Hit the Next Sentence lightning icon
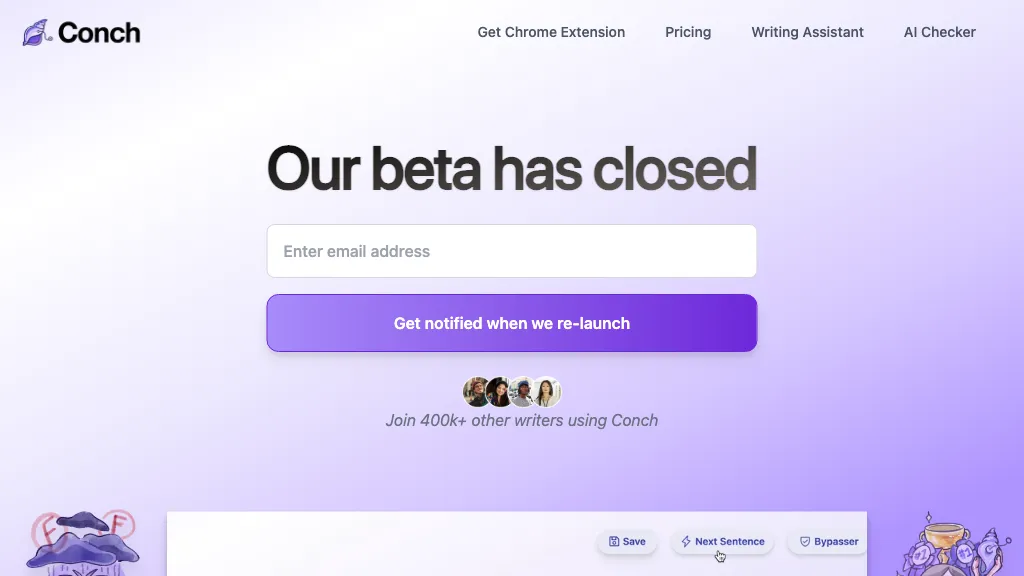The height and width of the screenshot is (576, 1024). (x=686, y=542)
